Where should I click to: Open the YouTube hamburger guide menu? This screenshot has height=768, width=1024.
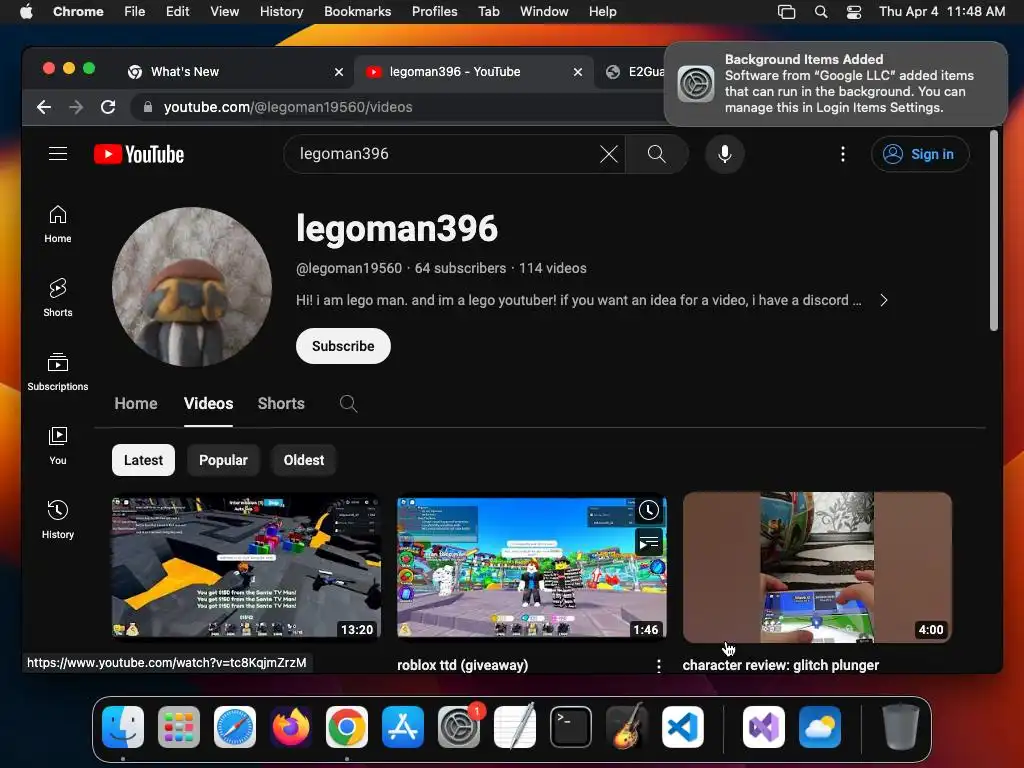[x=58, y=153]
